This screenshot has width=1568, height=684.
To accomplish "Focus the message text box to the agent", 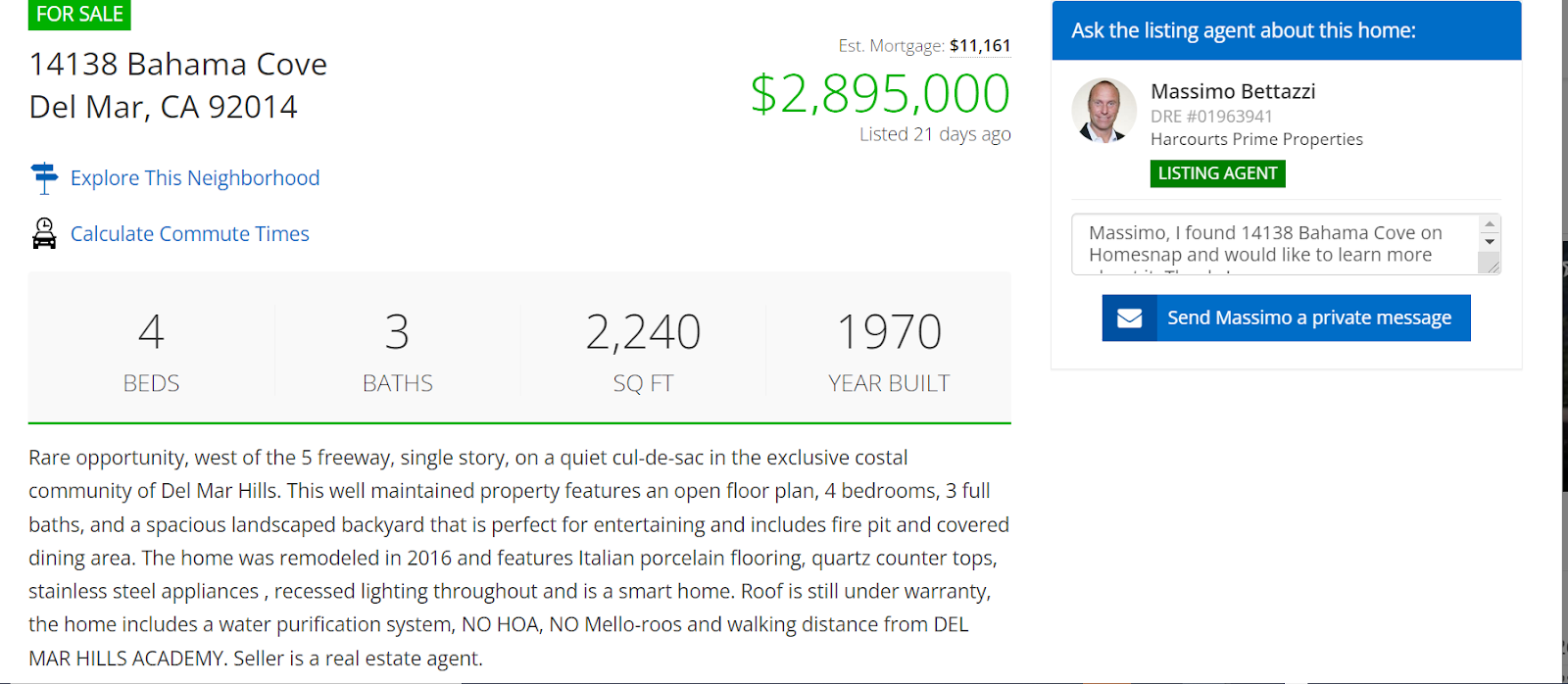I will (x=1274, y=244).
